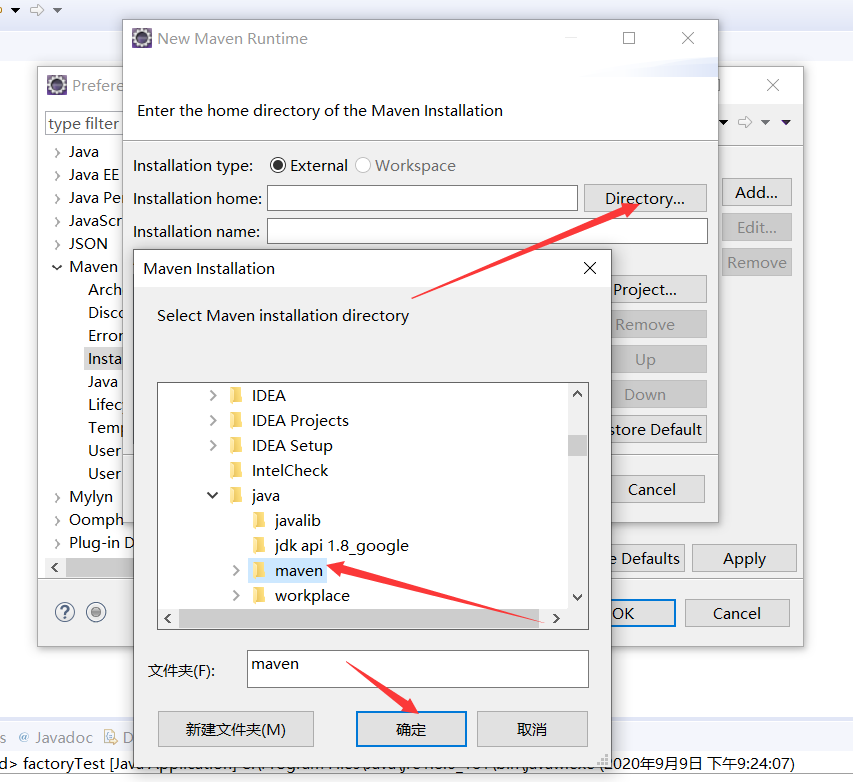Select the Workspace installation type radio button
The height and width of the screenshot is (782, 853).
[x=363, y=165]
